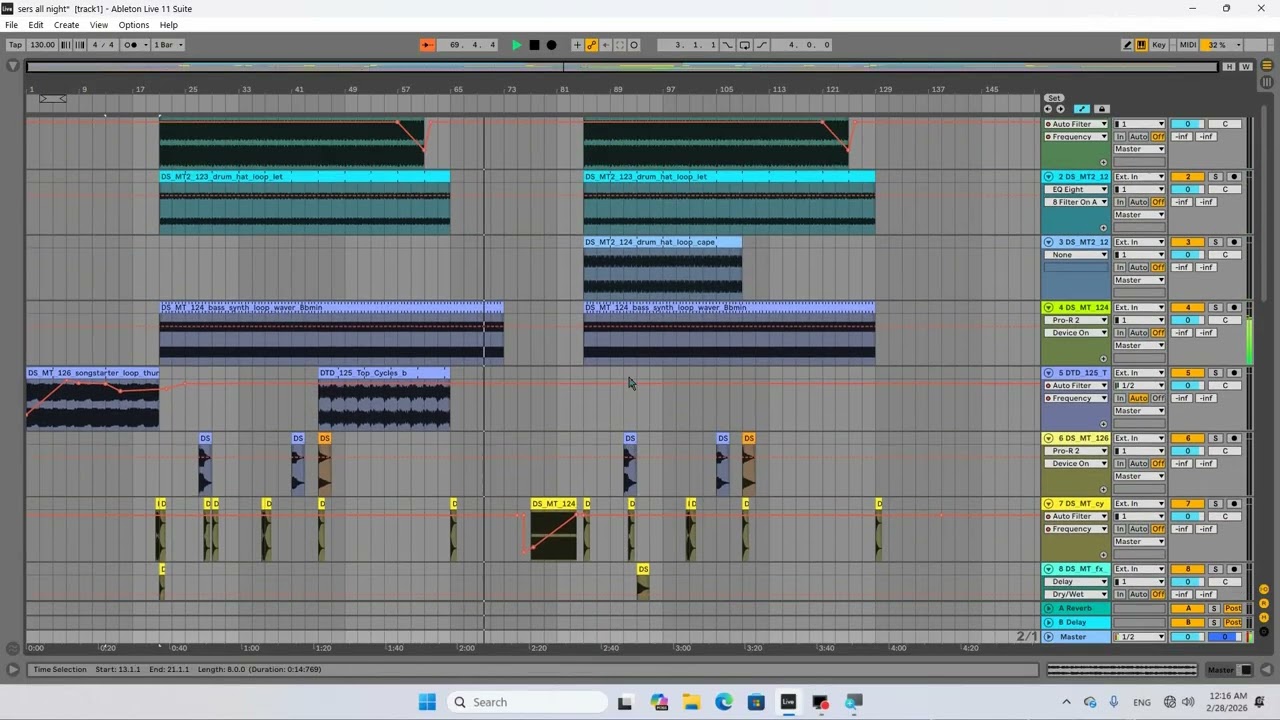Toggle the Loop switch in transport bar
Screen dimensions: 1280x720
pyautogui.click(x=744, y=45)
